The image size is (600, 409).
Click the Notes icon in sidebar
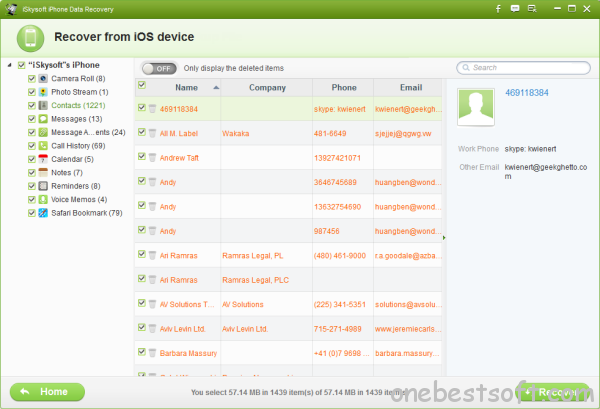[x=43, y=173]
